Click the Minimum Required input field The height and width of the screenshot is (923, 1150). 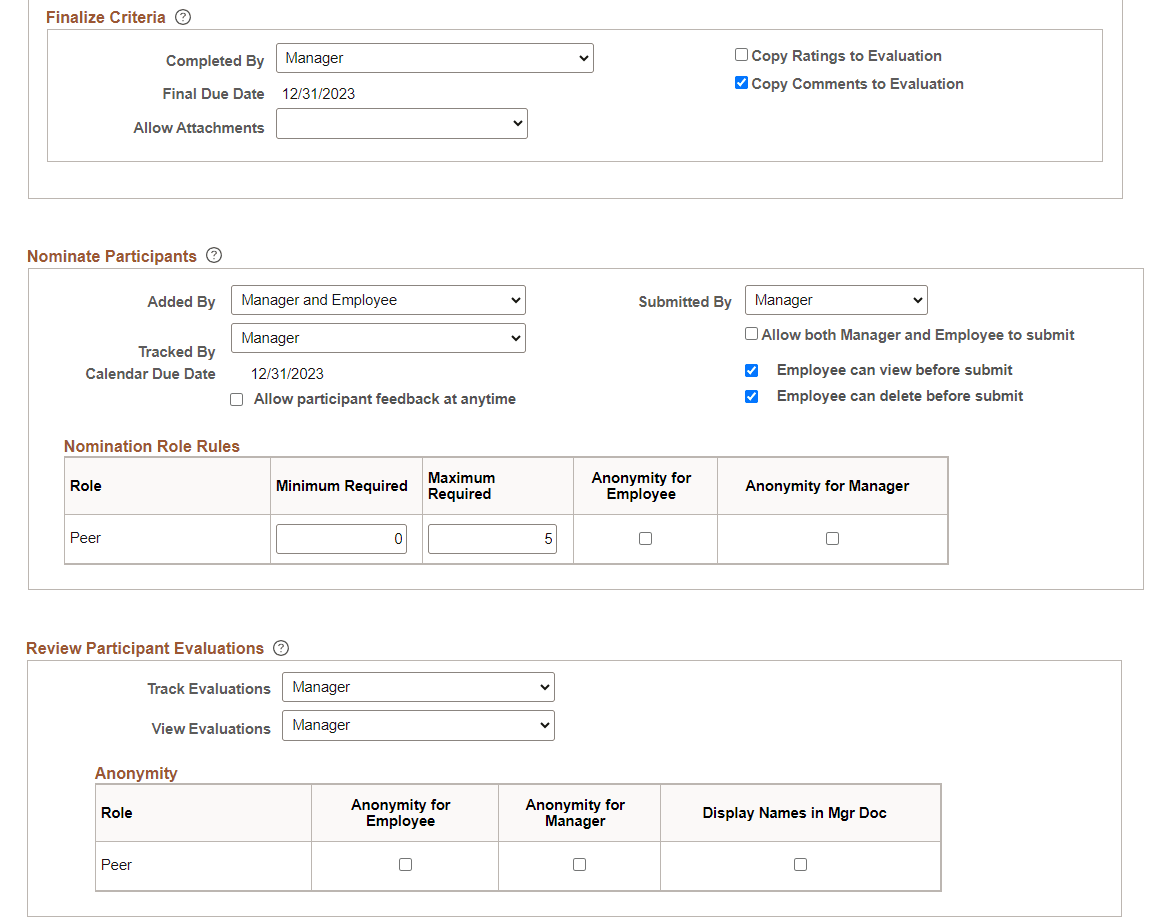pos(341,538)
